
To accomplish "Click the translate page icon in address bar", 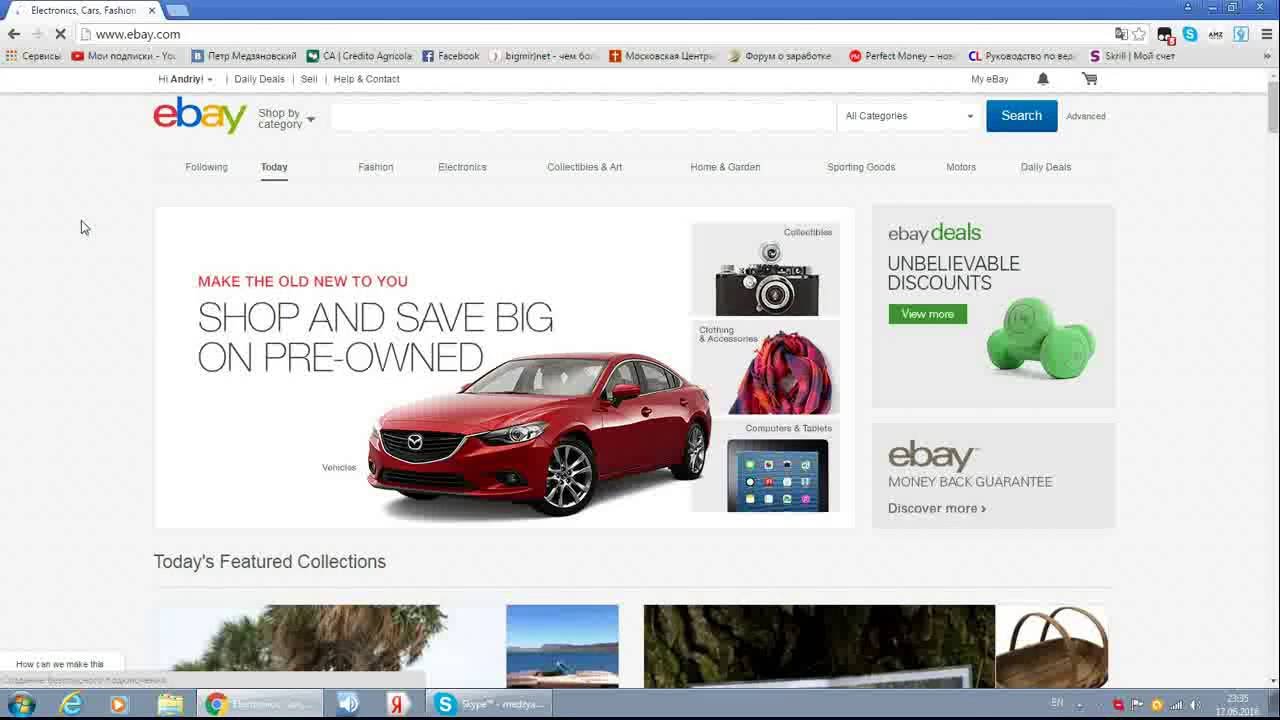I will tap(1121, 34).
